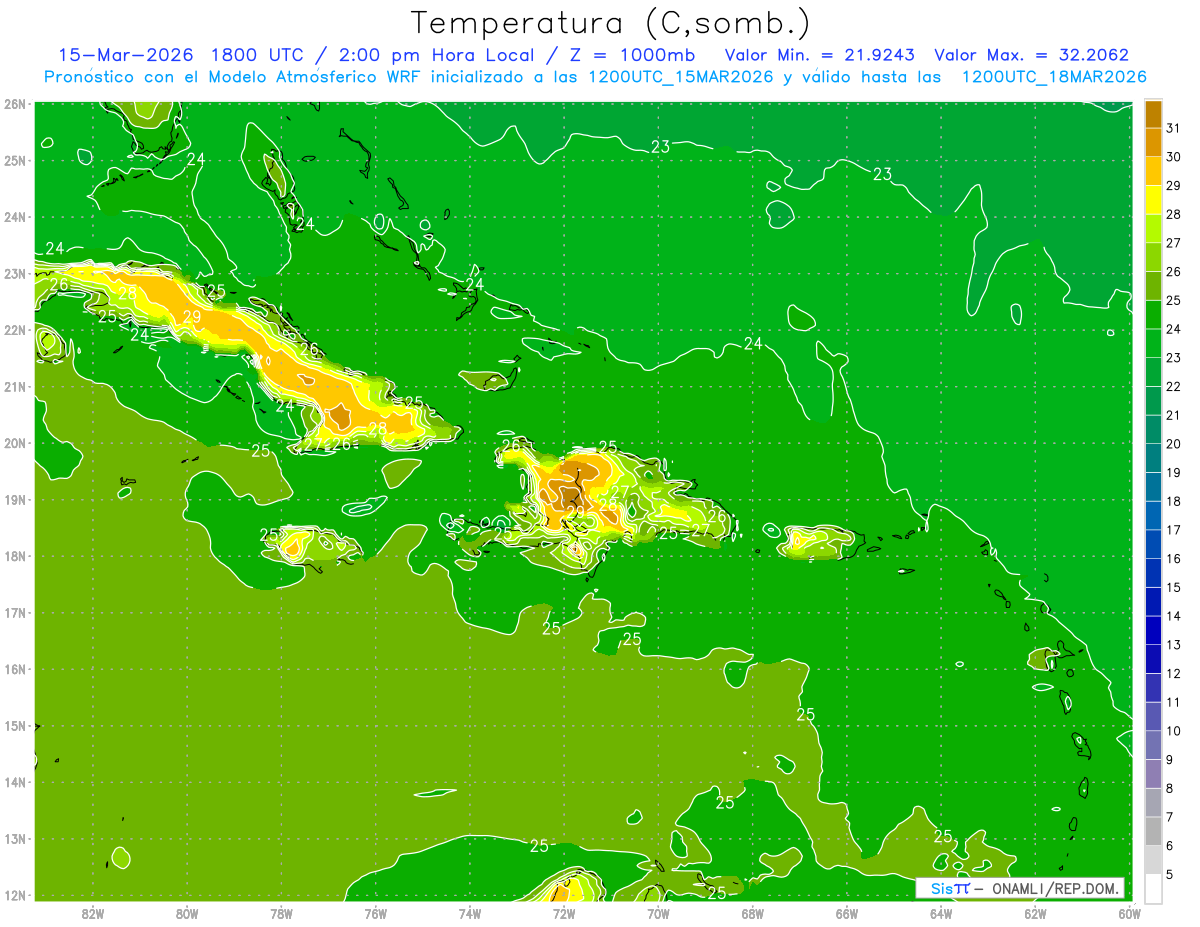Select the date text '15-Mar-2026'
The height and width of the screenshot is (927, 1200).
(x=125, y=55)
